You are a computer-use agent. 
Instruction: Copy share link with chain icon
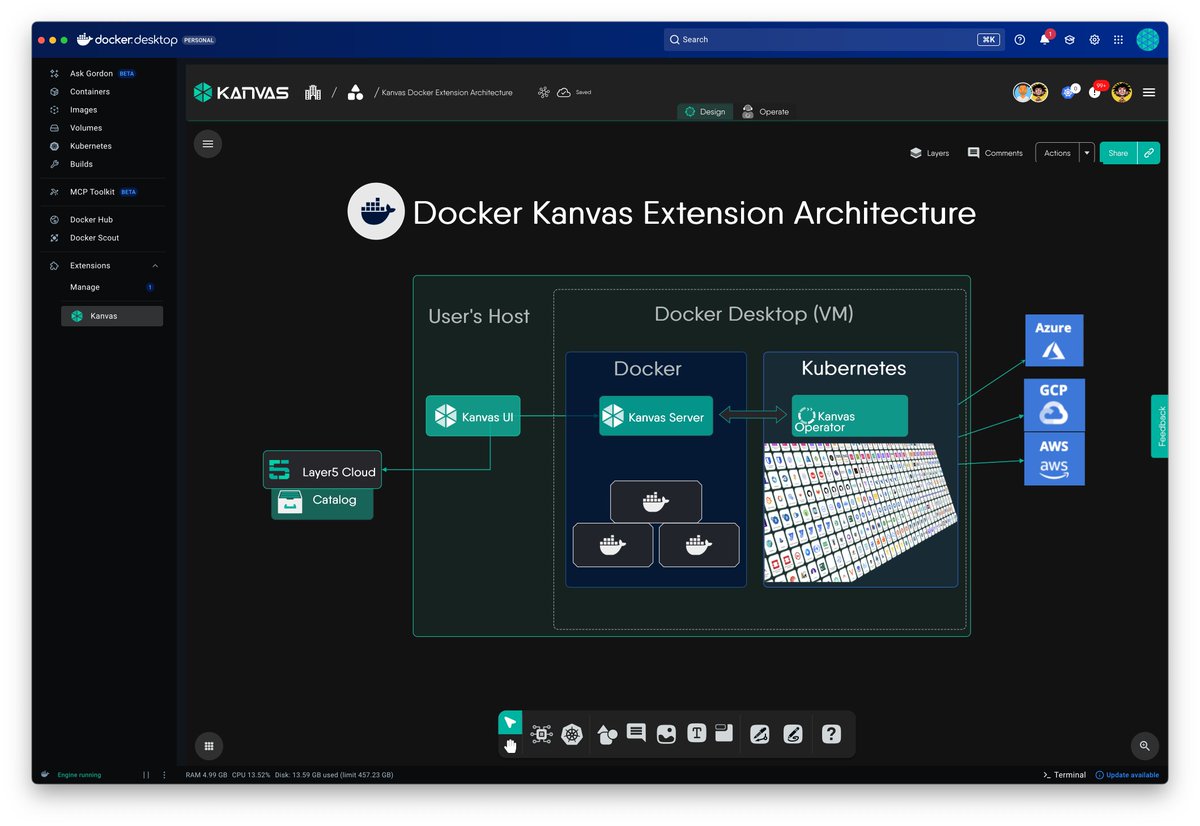(1149, 153)
